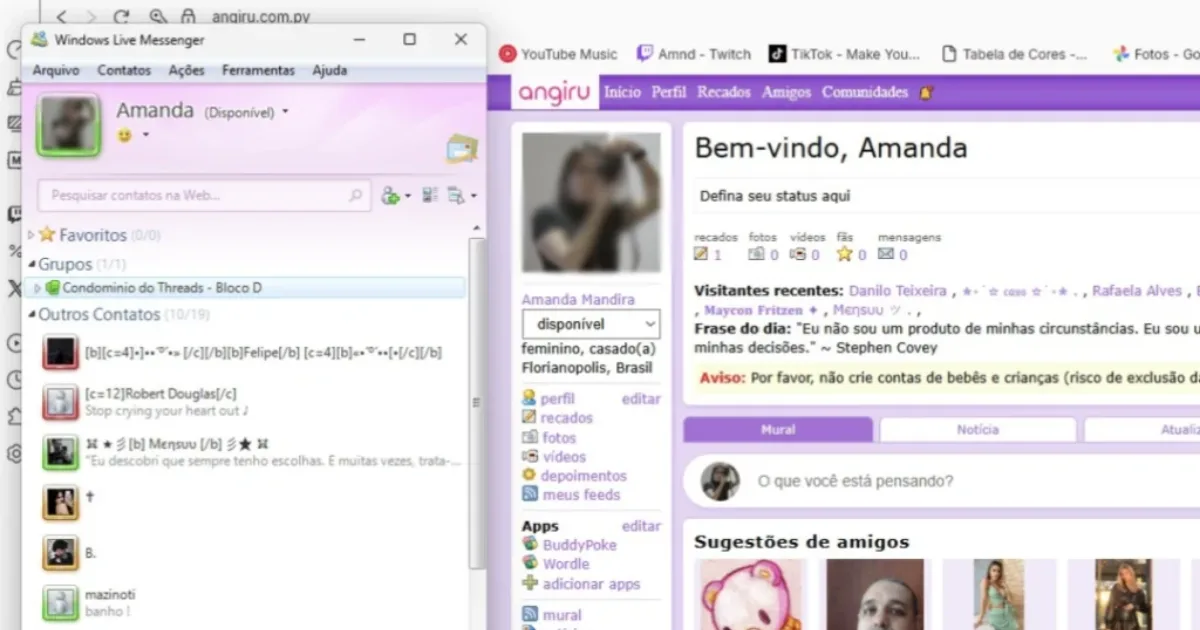
Task: Click the angiru logo
Action: [x=553, y=93]
